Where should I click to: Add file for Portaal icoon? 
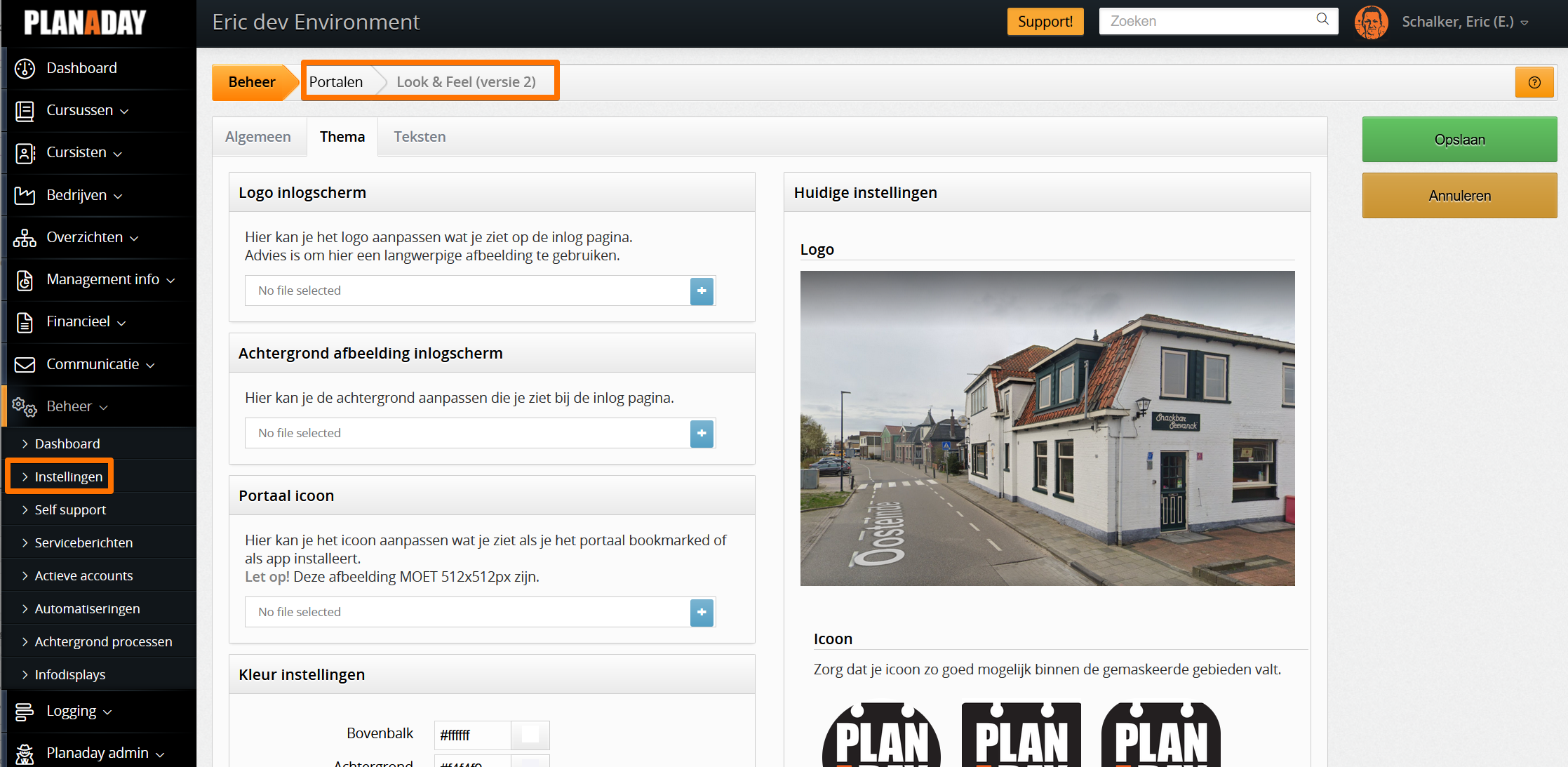click(702, 612)
